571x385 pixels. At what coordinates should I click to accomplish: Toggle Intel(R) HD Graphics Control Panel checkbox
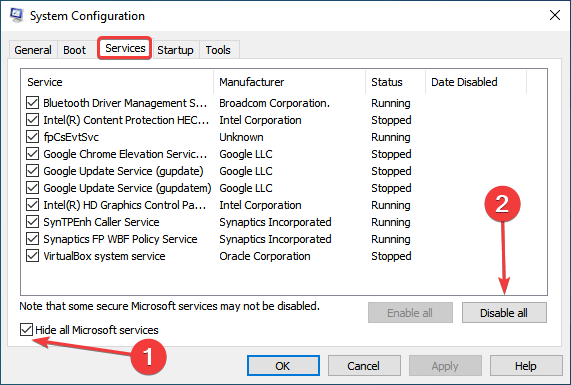coord(32,205)
